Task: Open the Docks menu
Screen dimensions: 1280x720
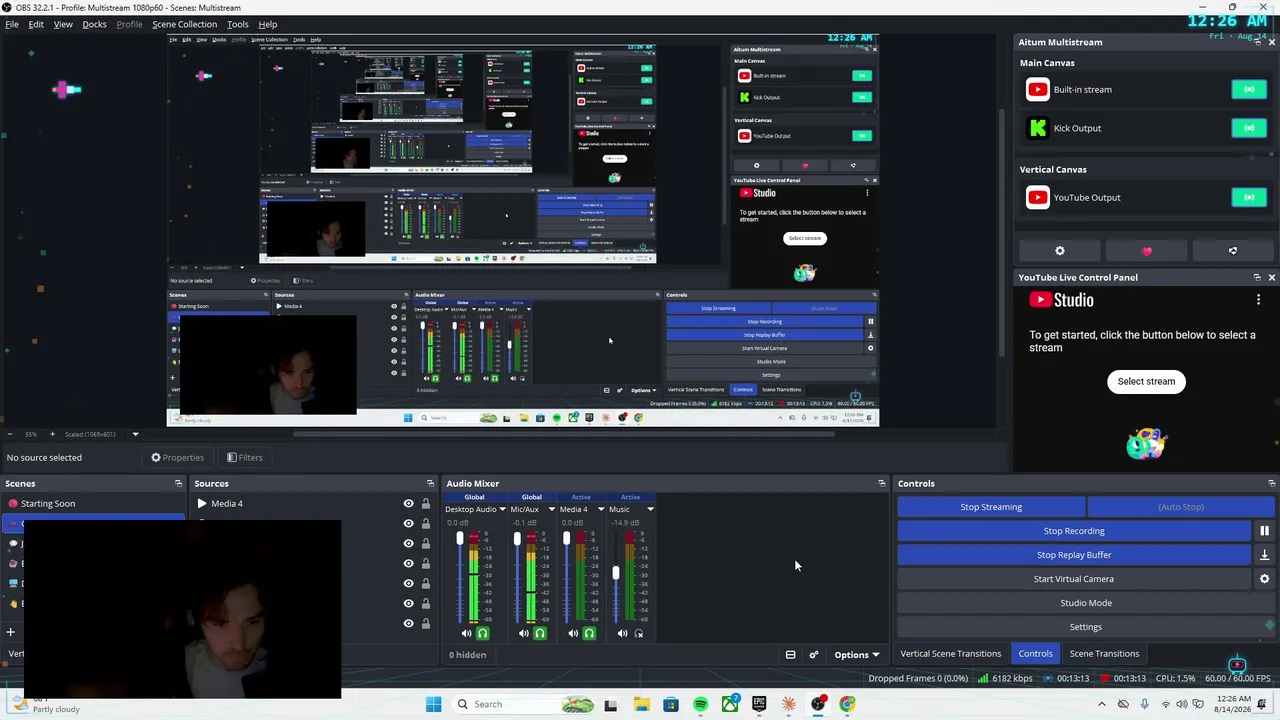Action: coord(94,24)
